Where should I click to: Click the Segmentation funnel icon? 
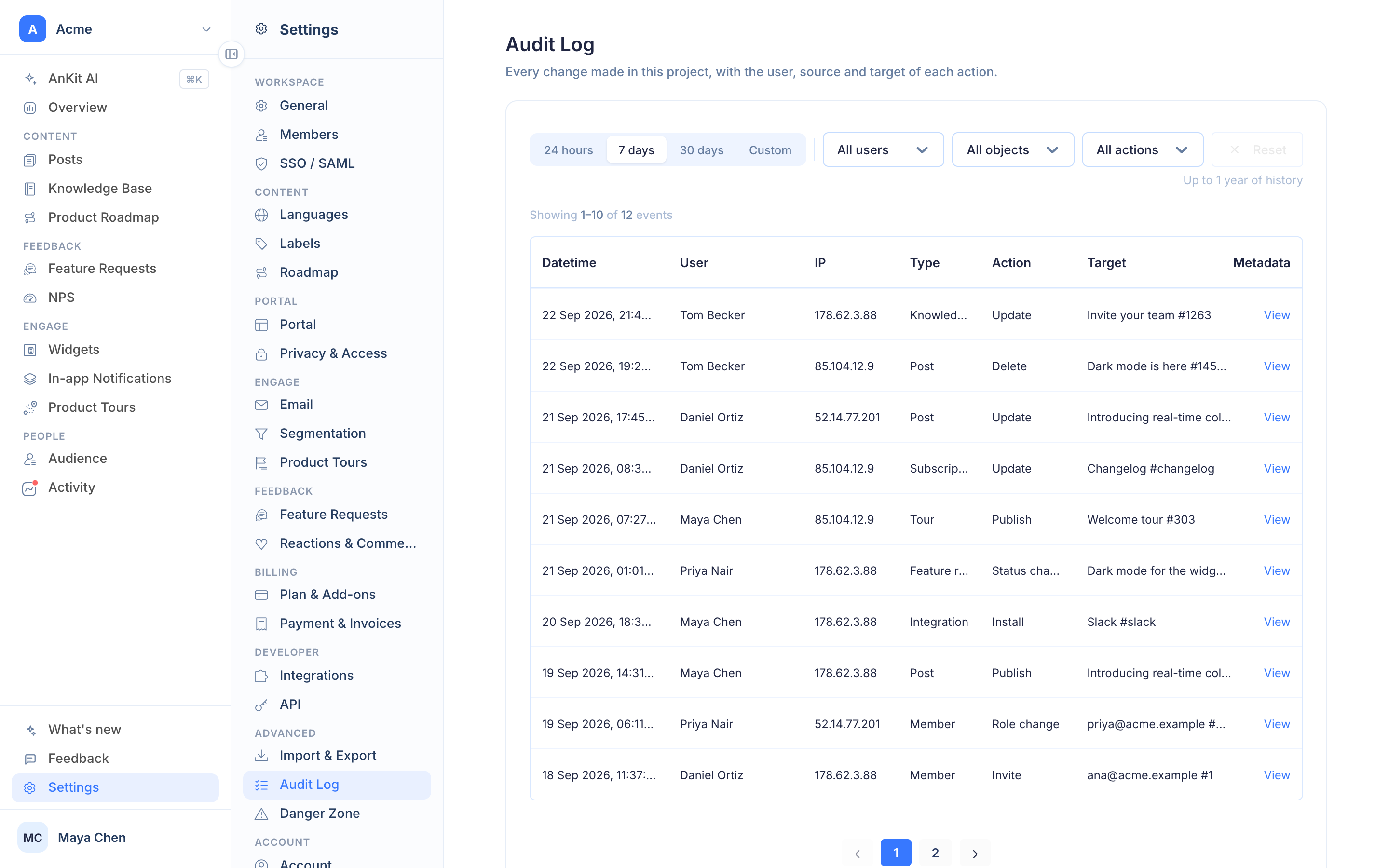262,434
